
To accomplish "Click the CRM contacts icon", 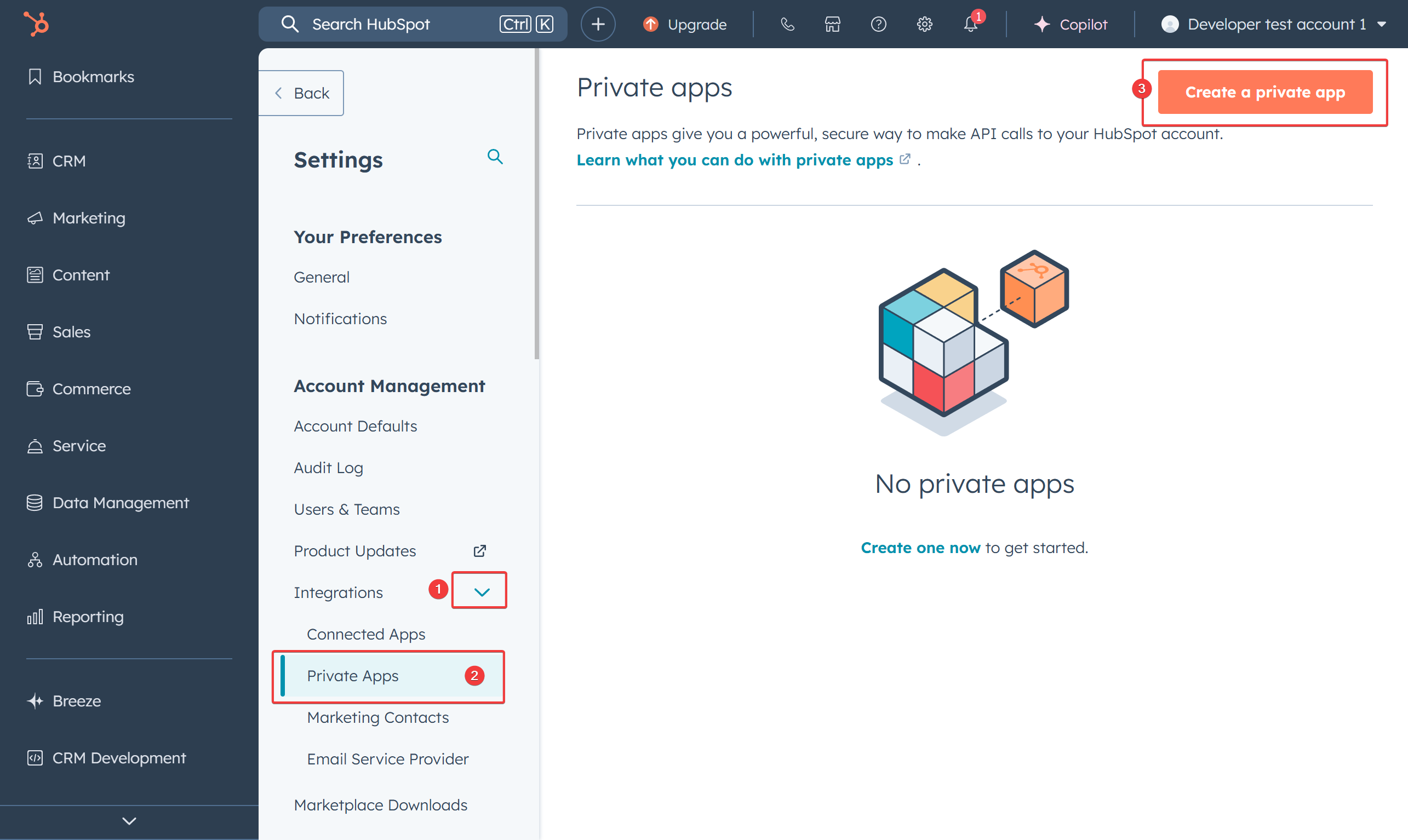I will [35, 162].
